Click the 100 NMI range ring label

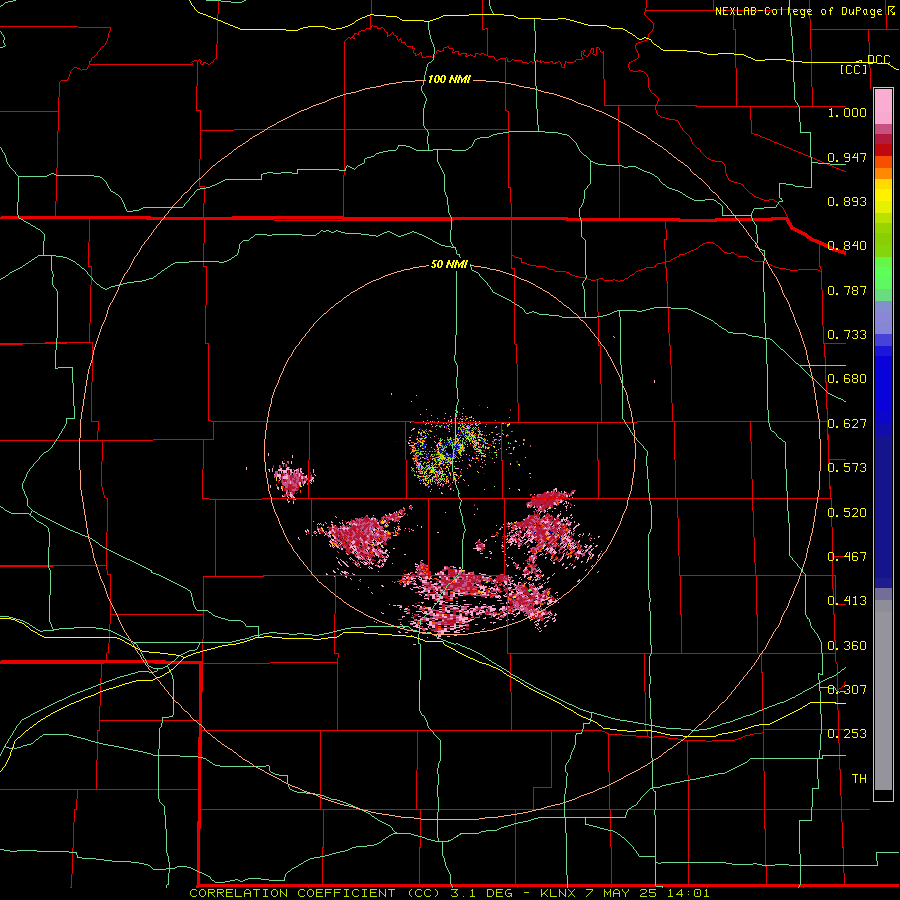pyautogui.click(x=449, y=79)
